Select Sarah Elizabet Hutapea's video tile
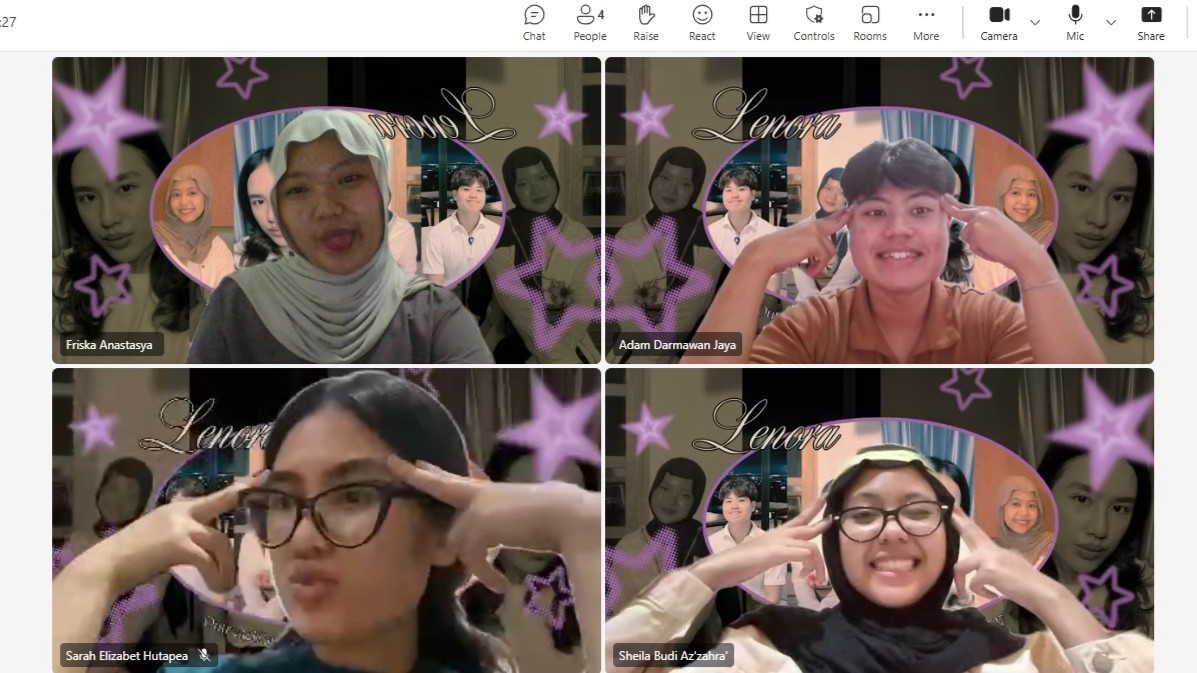The image size is (1197, 673). (x=327, y=520)
